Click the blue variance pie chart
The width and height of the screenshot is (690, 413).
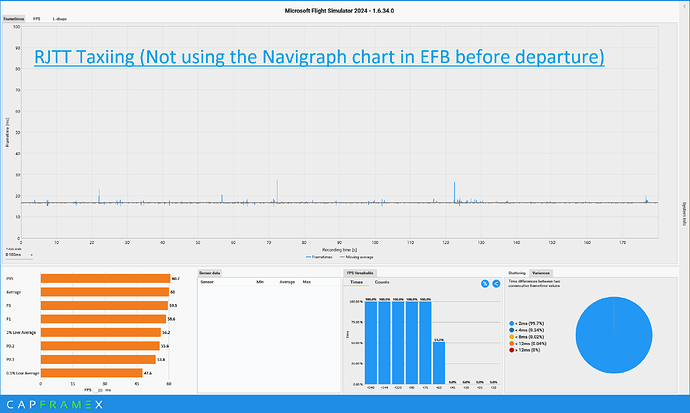(x=614, y=335)
